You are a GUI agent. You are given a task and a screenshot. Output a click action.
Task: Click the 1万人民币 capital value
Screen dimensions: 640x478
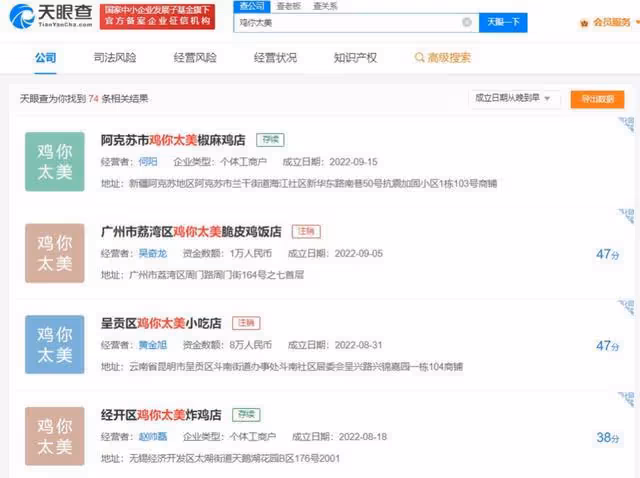click(x=251, y=253)
